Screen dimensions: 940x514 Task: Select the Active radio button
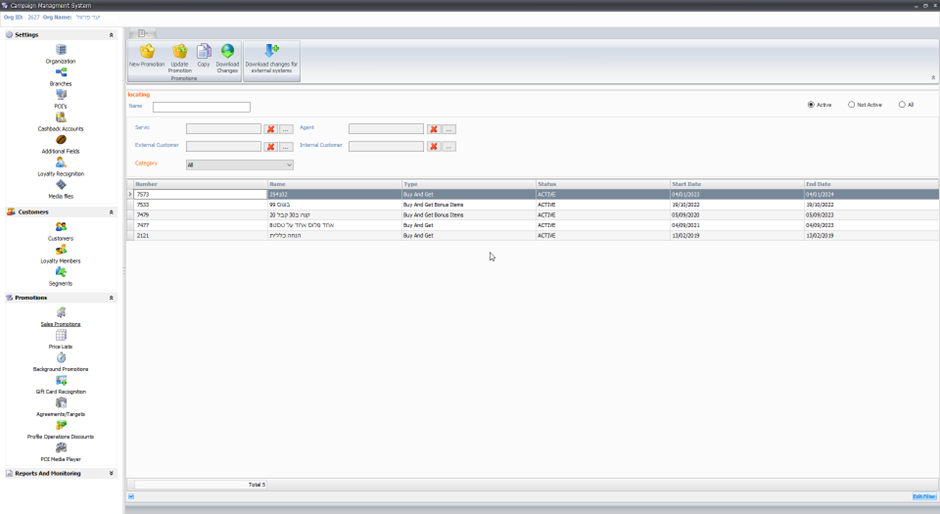(x=811, y=105)
